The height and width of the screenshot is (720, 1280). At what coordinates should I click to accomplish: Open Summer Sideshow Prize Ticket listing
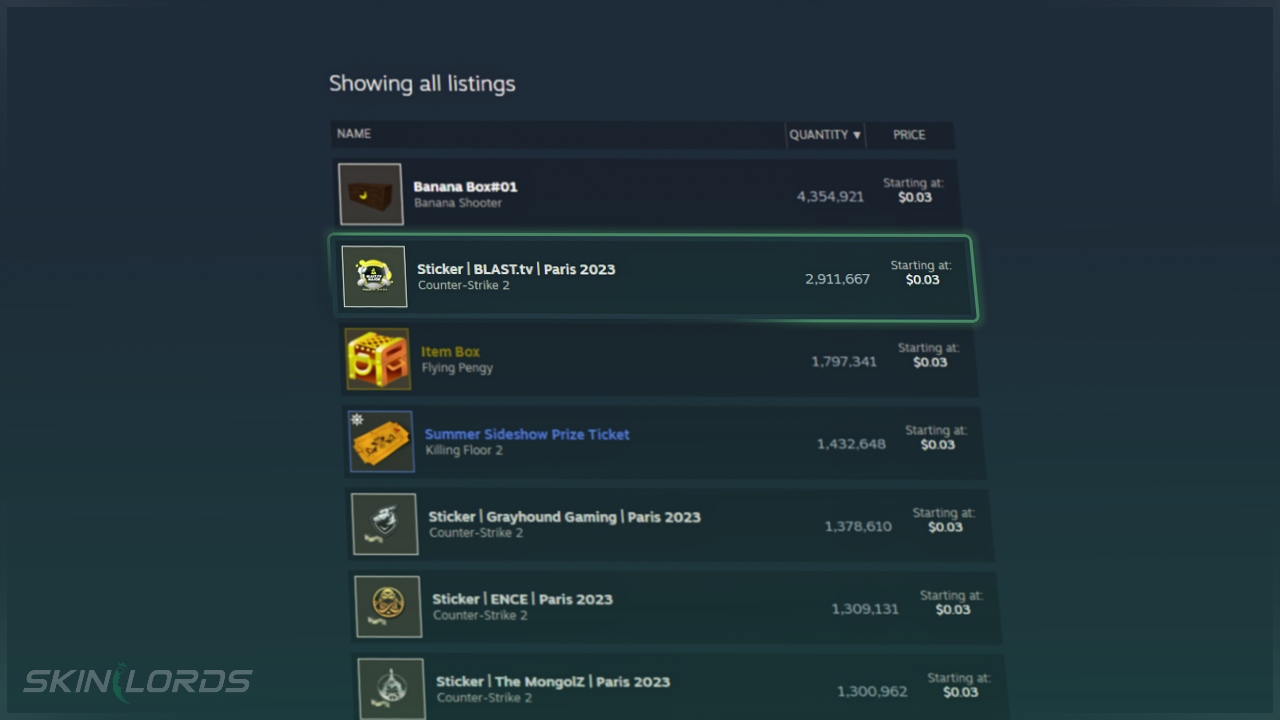527,434
